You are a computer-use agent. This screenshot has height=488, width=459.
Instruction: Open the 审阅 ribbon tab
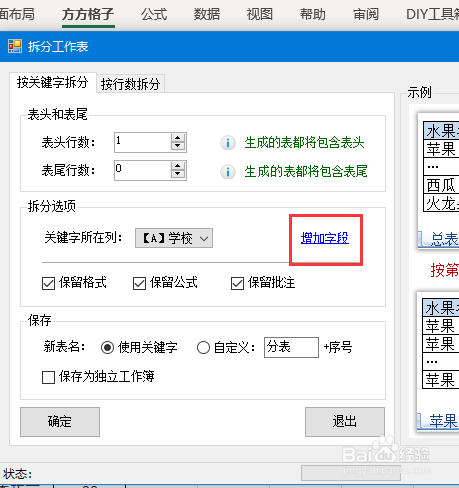tap(366, 14)
